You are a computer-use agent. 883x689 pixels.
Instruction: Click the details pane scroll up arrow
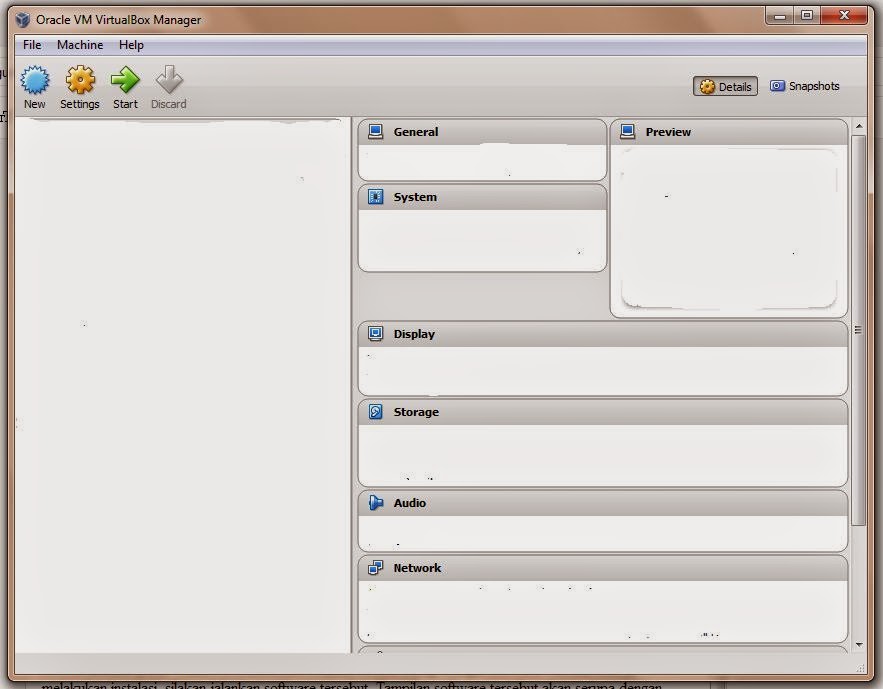[859, 126]
